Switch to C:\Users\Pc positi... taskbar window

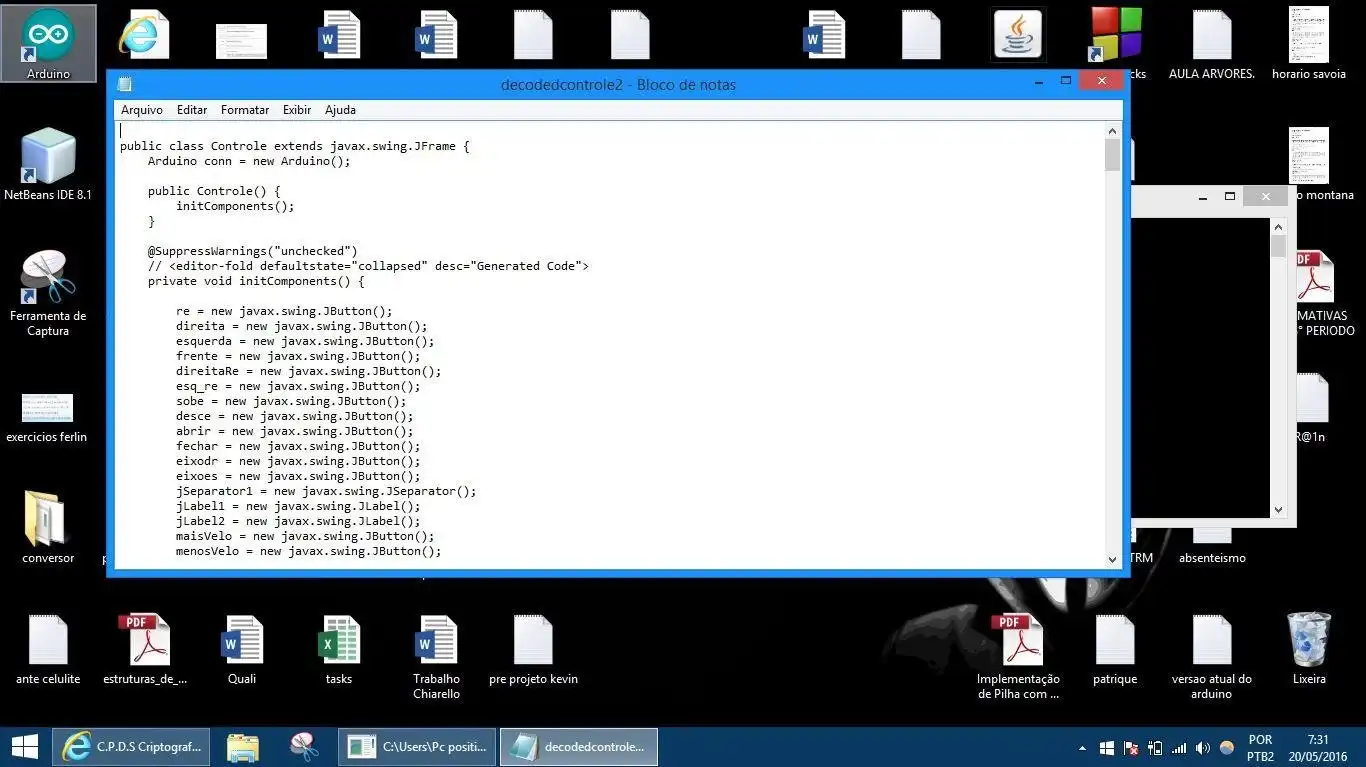tap(418, 746)
